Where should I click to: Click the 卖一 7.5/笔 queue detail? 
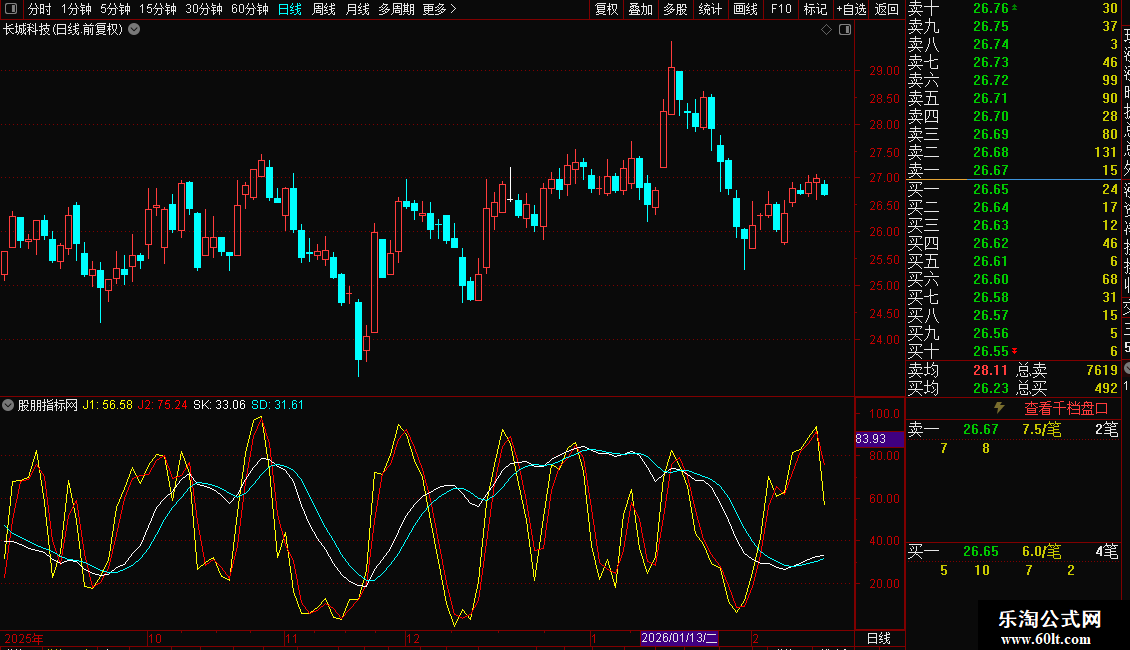pyautogui.click(x=1041, y=429)
